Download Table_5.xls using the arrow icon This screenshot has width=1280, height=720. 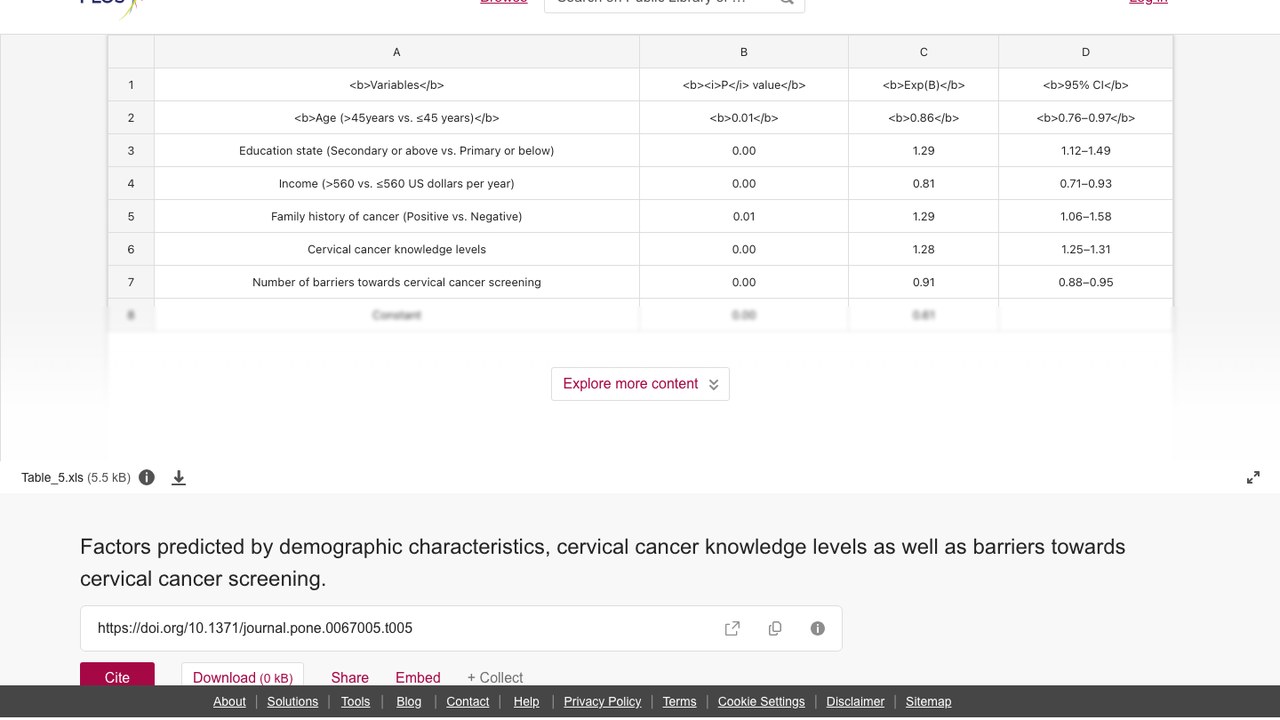pos(179,478)
